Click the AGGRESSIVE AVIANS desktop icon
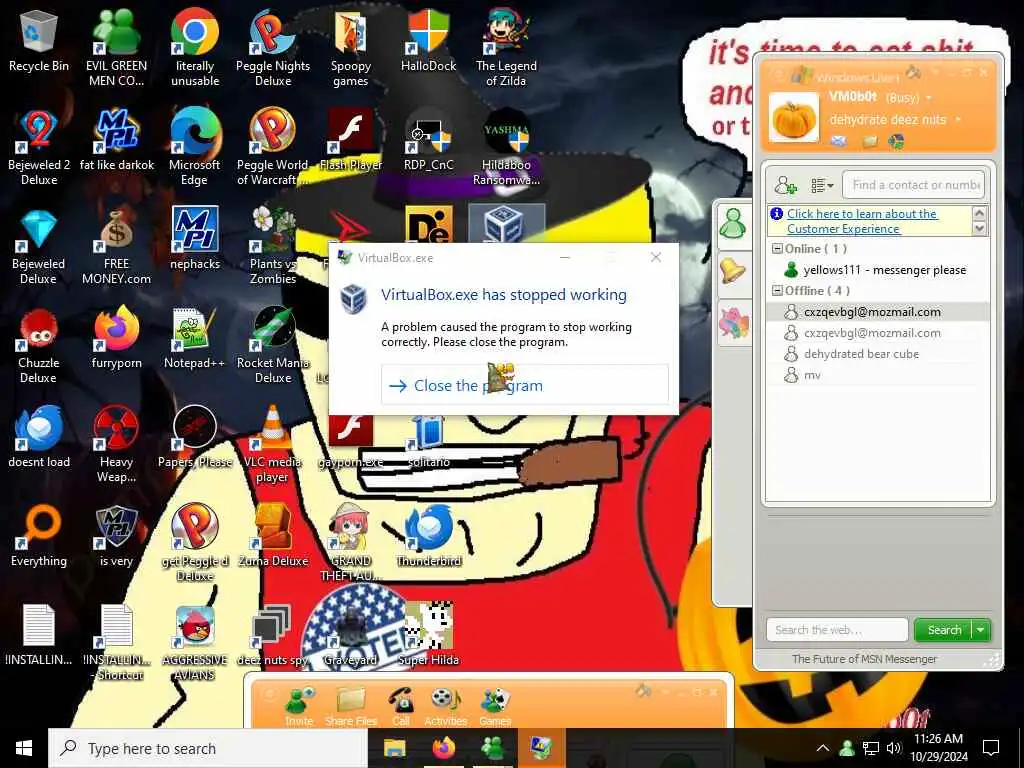 [x=195, y=643]
